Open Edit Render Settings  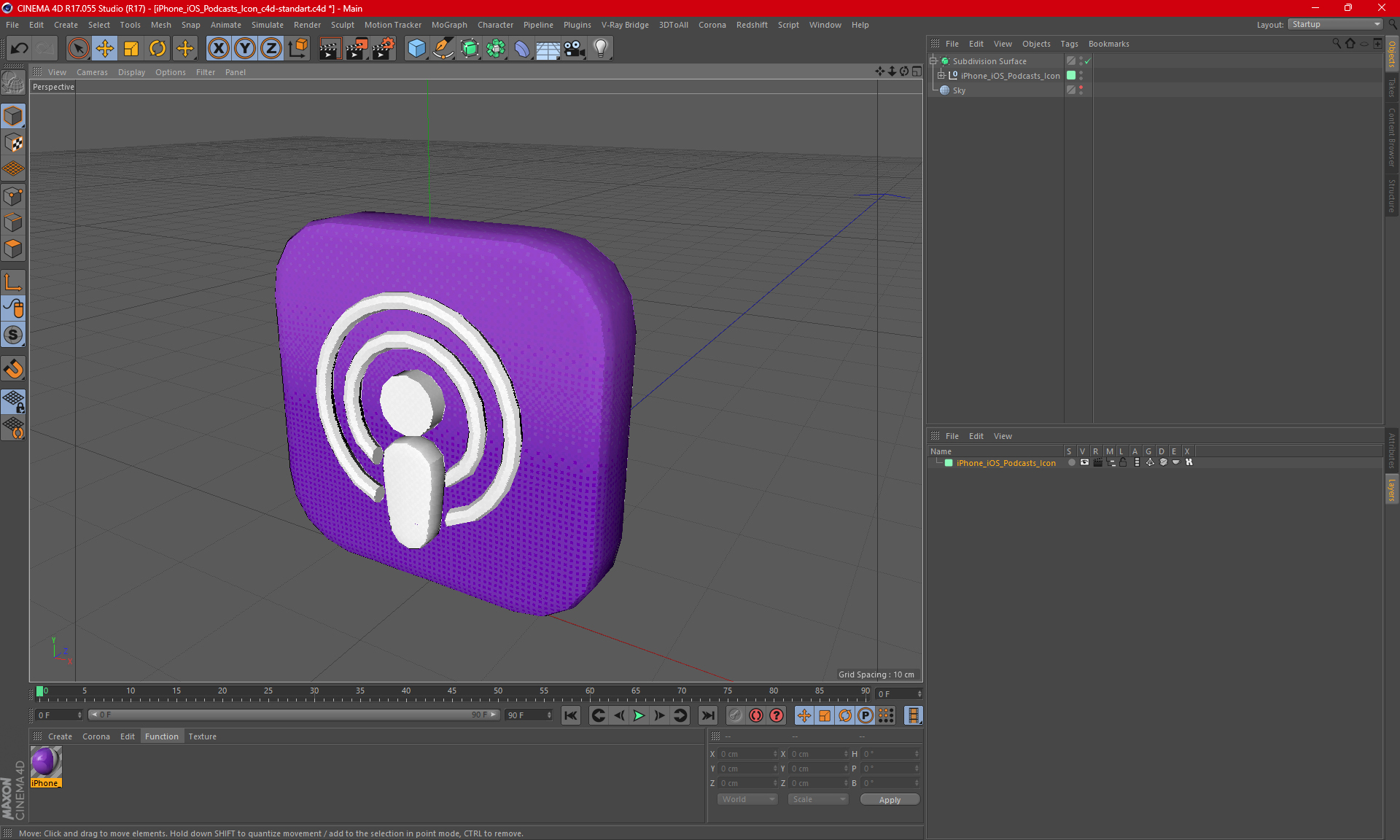point(384,49)
